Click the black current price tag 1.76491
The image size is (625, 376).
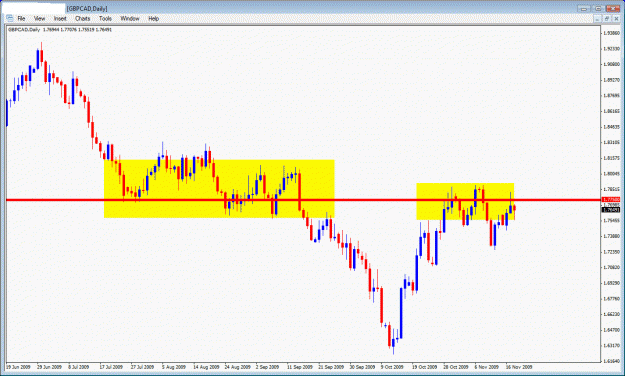(611, 209)
